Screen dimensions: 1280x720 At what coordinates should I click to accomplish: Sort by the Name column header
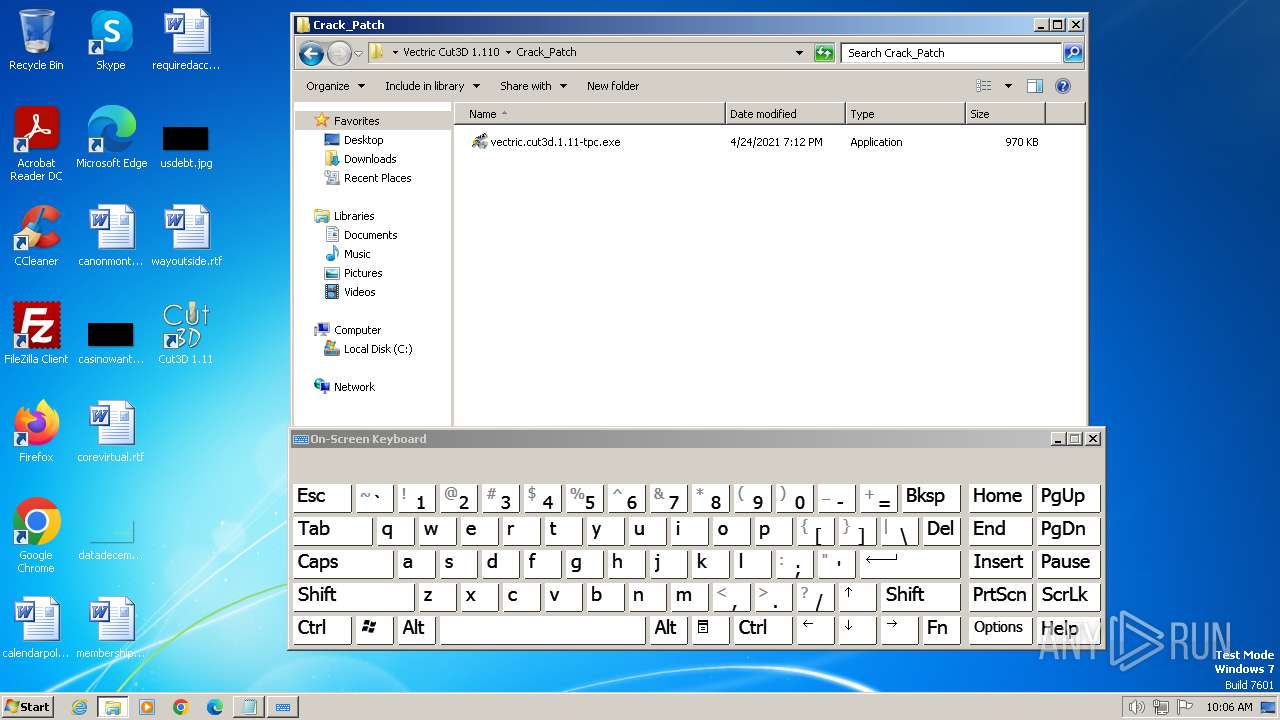coord(590,114)
